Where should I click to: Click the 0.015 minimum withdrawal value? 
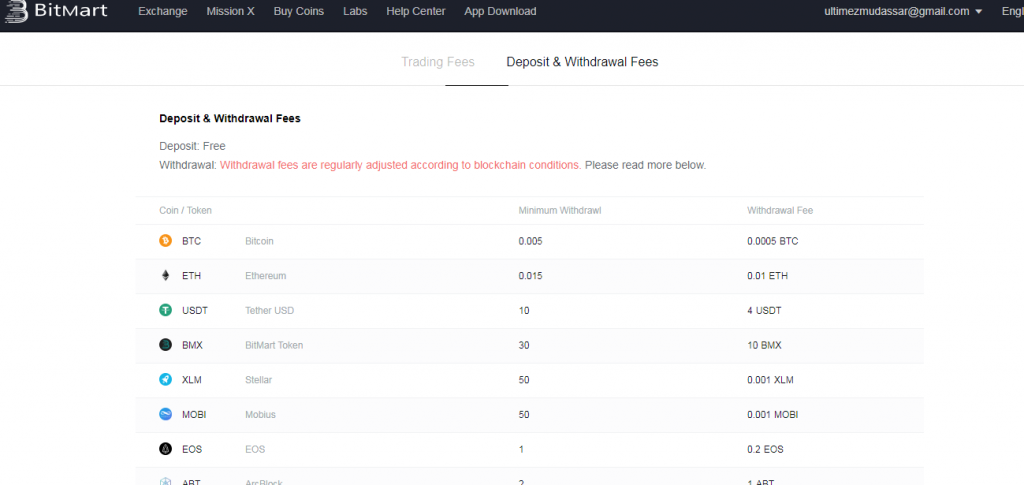point(530,275)
